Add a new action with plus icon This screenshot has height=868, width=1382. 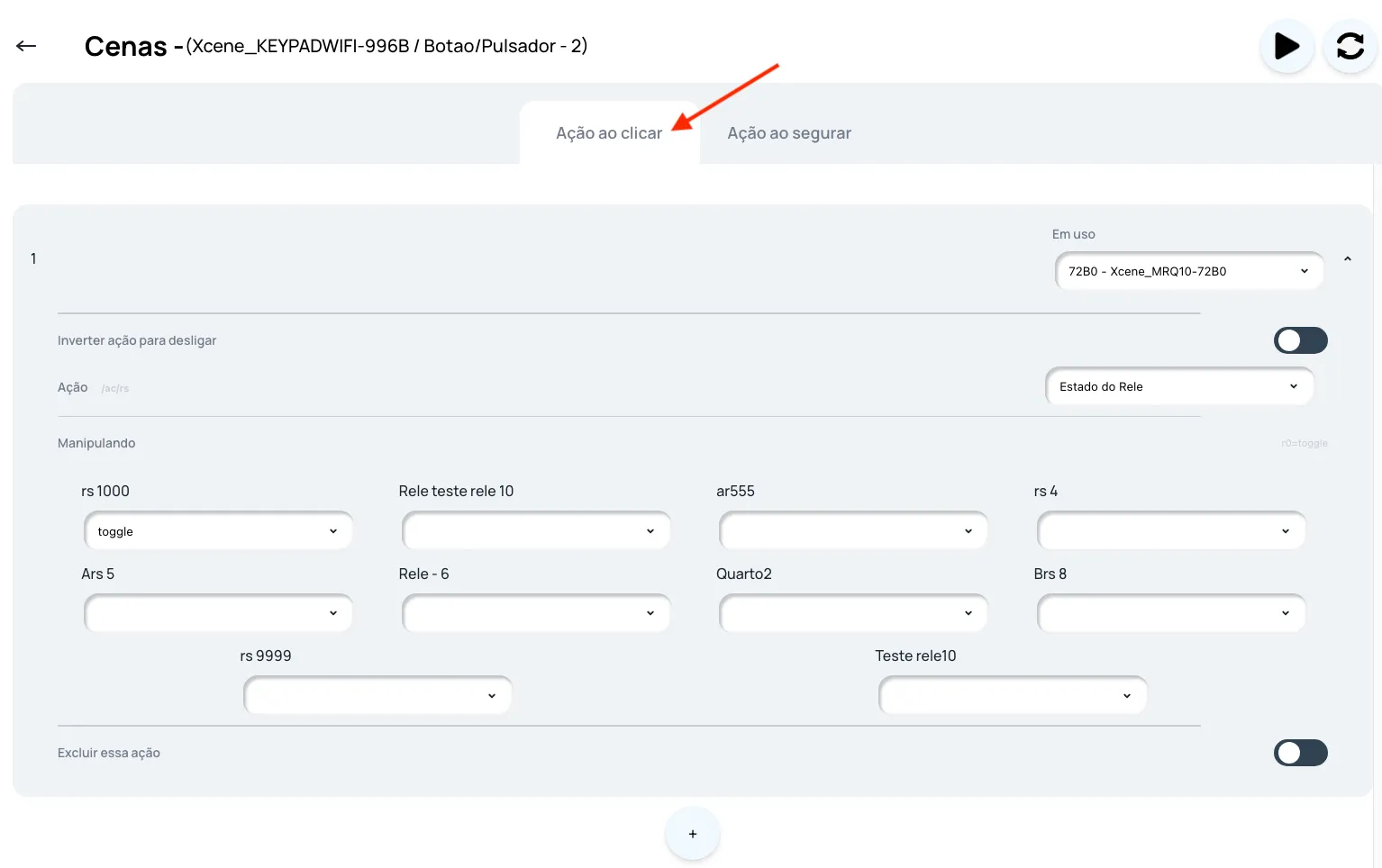pos(692,834)
